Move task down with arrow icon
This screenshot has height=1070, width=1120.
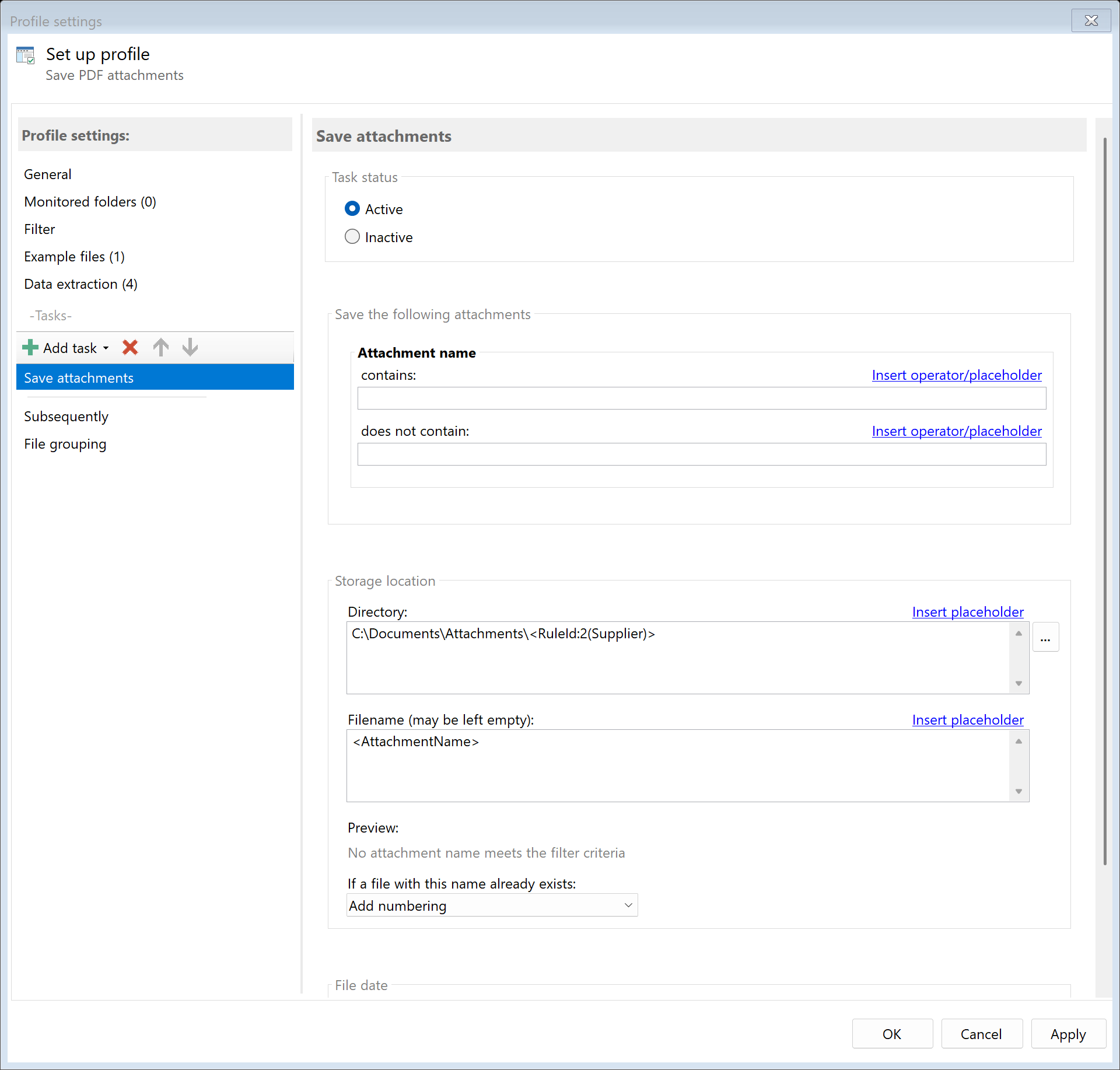click(190, 348)
